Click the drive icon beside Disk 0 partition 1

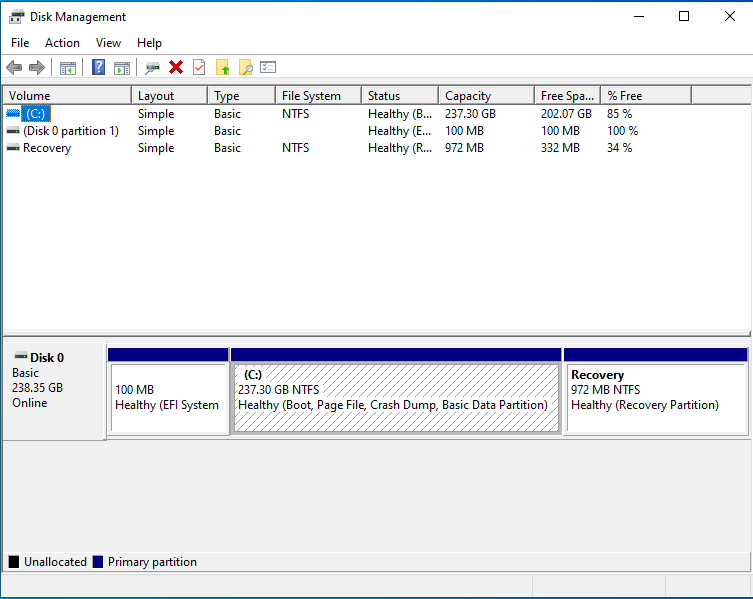tap(13, 131)
